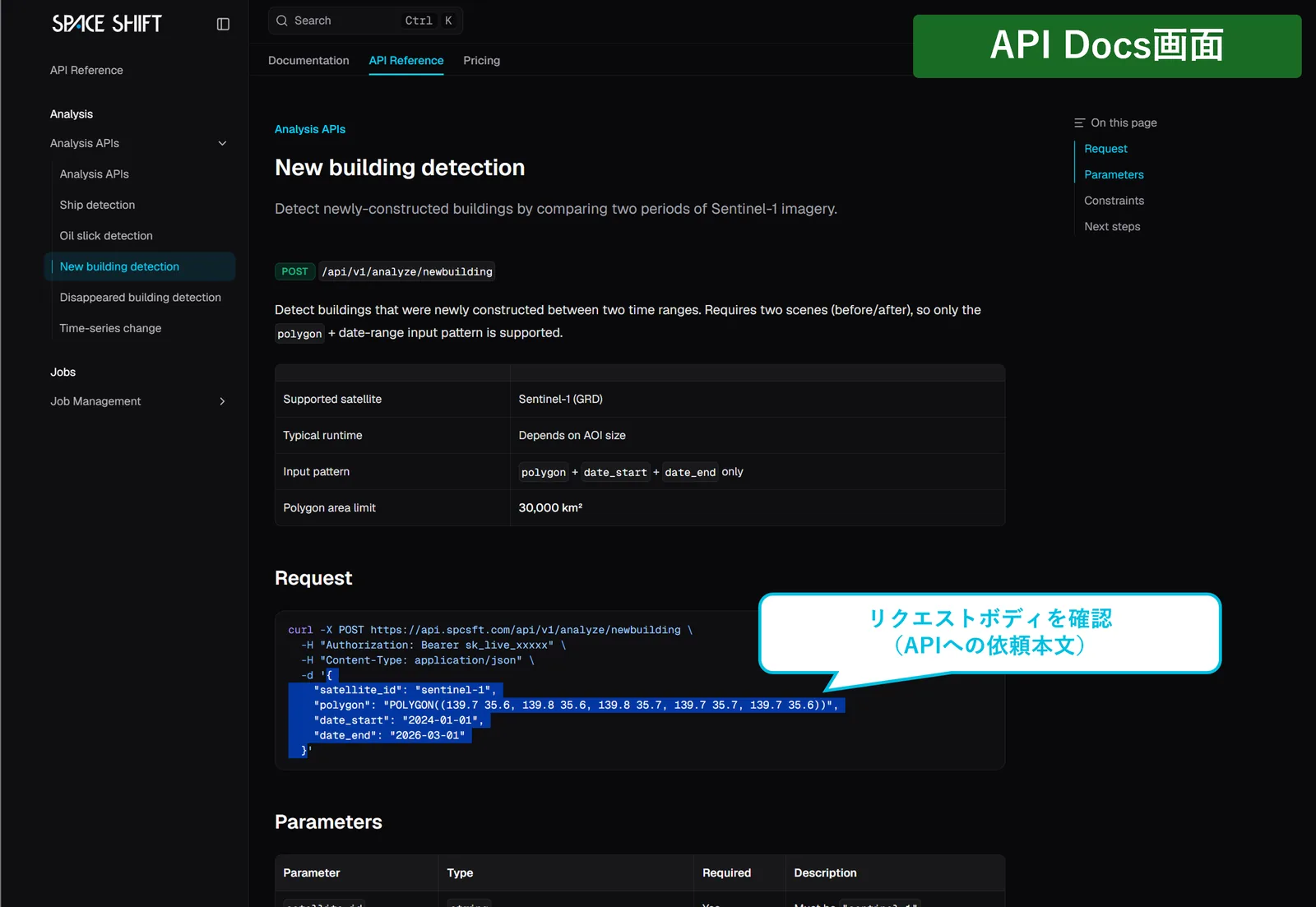Open the Ship detection page

point(97,205)
